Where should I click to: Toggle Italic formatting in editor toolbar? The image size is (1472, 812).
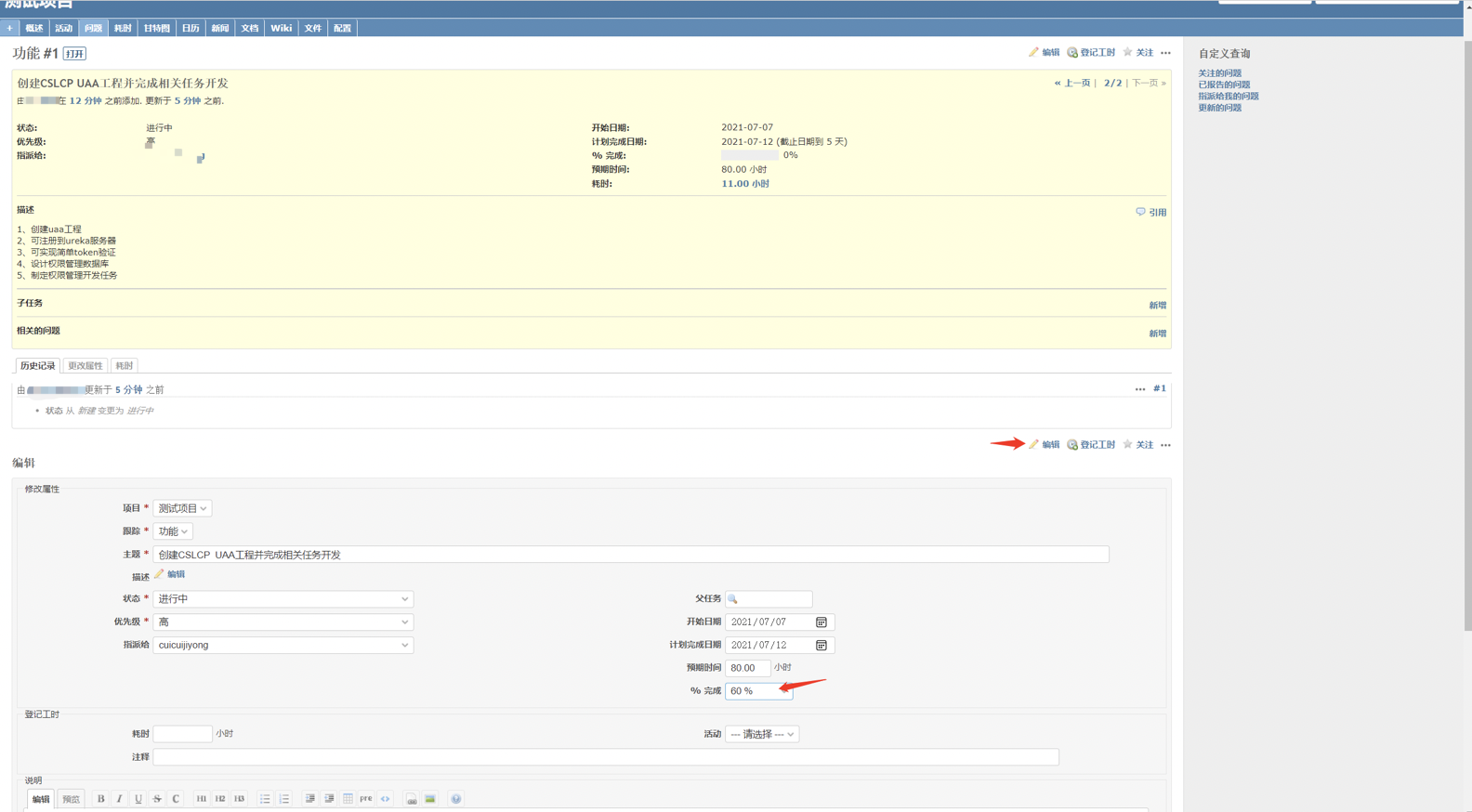coord(119,799)
